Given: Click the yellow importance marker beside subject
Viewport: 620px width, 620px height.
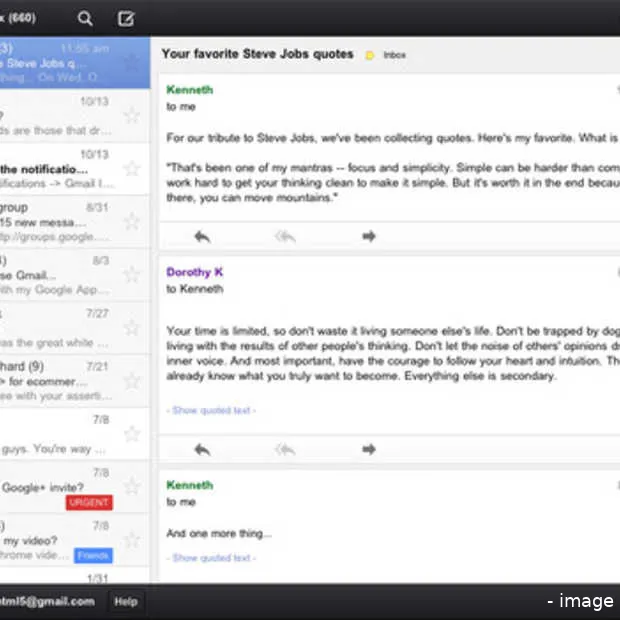Looking at the screenshot, I should (x=370, y=55).
